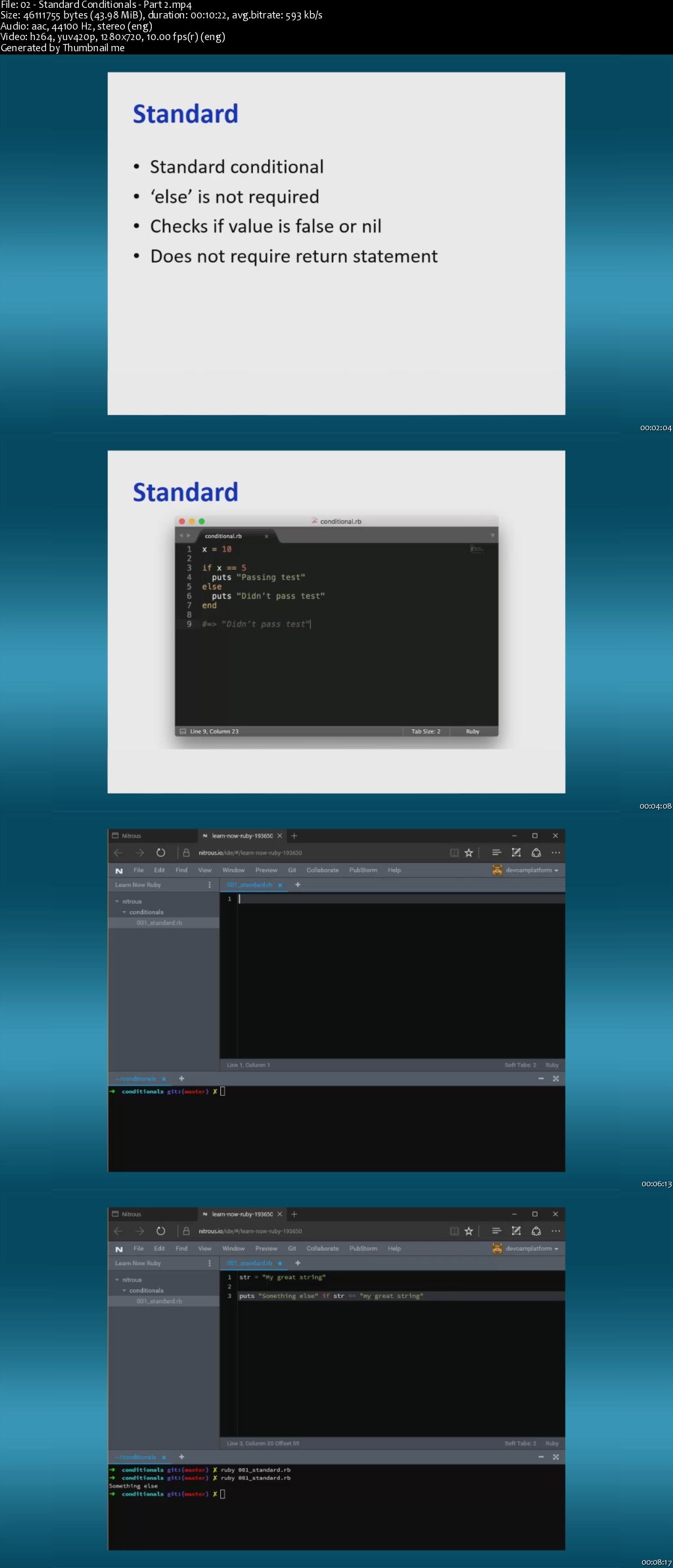The width and height of the screenshot is (673, 1568).
Task: Open Learn Now Ruby kebab menu in the empty-editor frame
Action: point(210,885)
